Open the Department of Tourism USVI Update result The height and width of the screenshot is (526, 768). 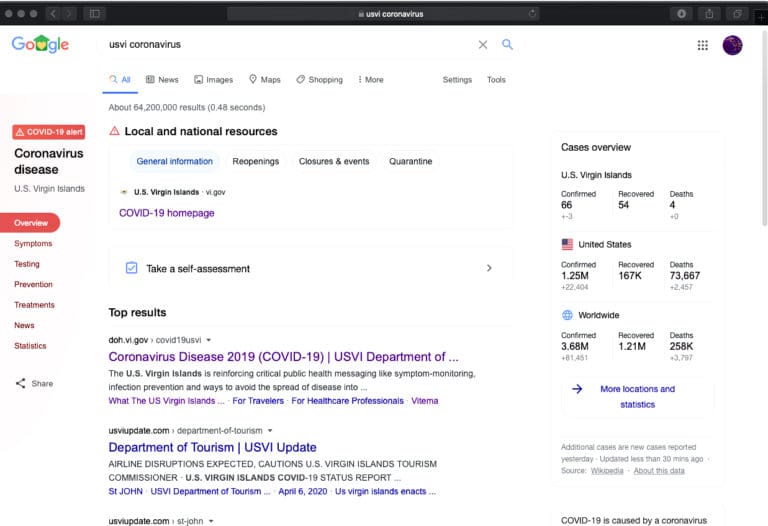[213, 447]
